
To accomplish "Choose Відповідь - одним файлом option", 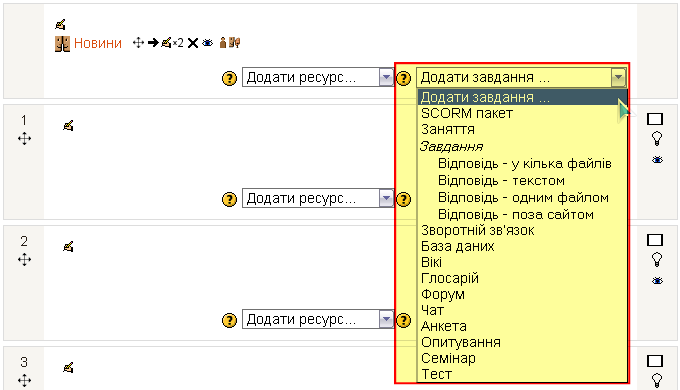I will coord(522,197).
